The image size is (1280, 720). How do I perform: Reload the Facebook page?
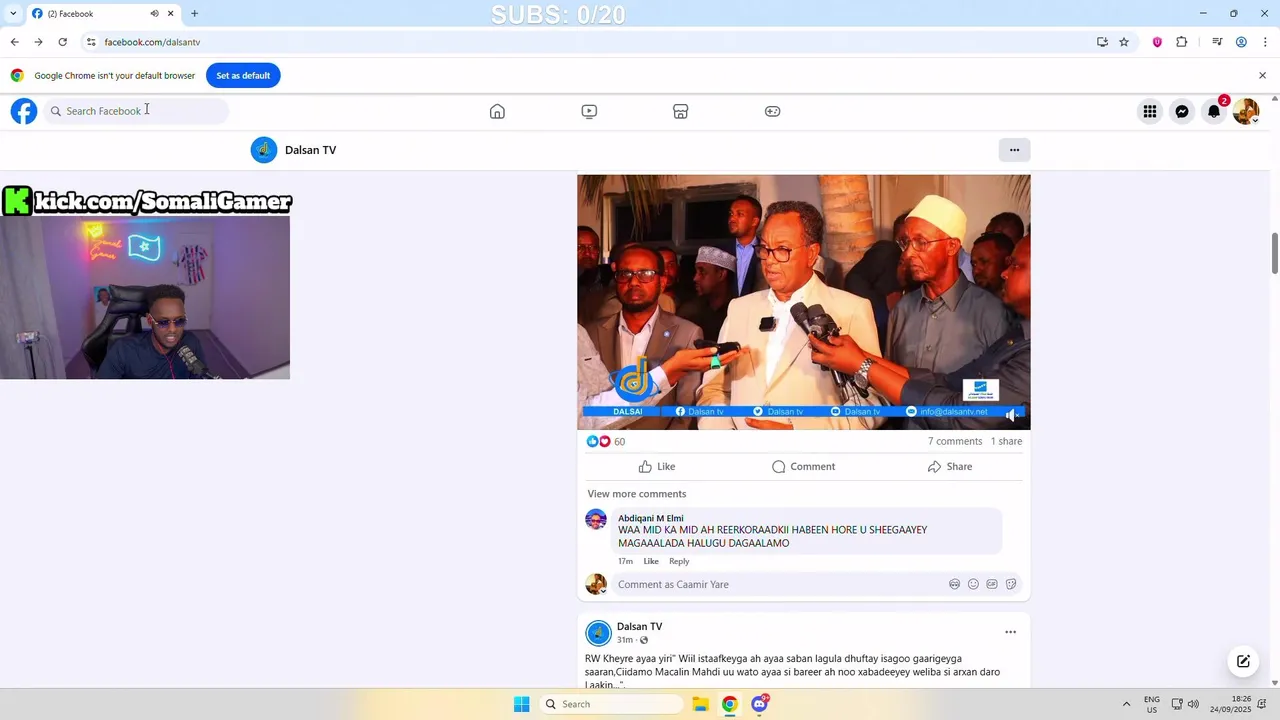click(x=62, y=42)
